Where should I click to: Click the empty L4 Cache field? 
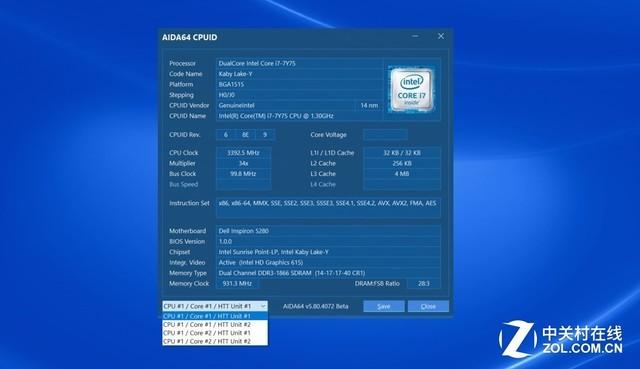click(402, 184)
